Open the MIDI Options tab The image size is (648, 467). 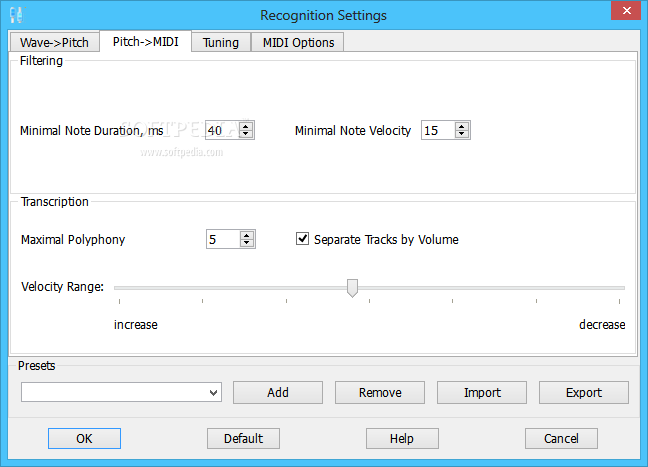(x=298, y=42)
